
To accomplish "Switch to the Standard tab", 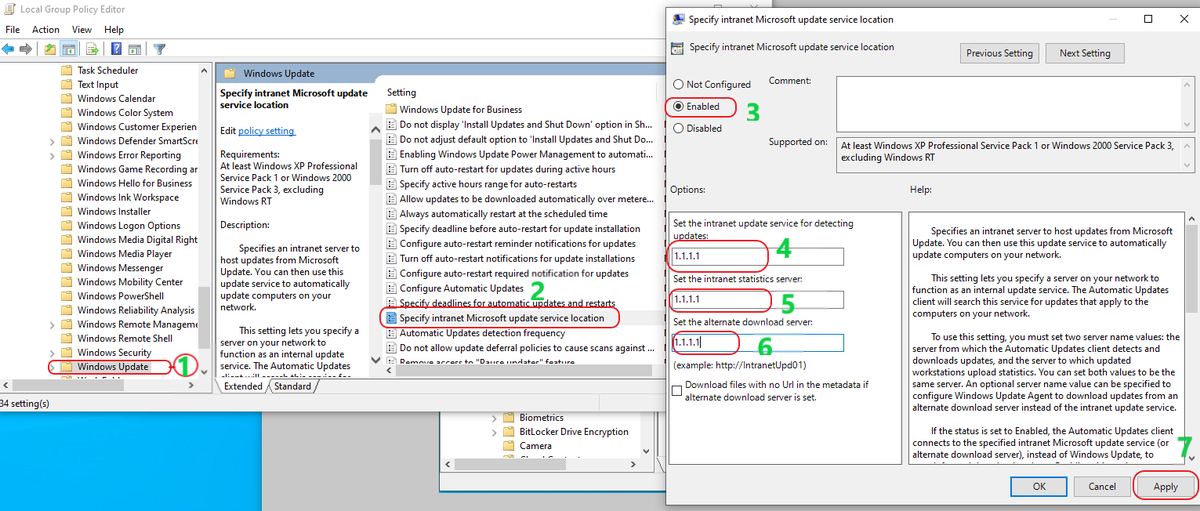I will coord(292,386).
